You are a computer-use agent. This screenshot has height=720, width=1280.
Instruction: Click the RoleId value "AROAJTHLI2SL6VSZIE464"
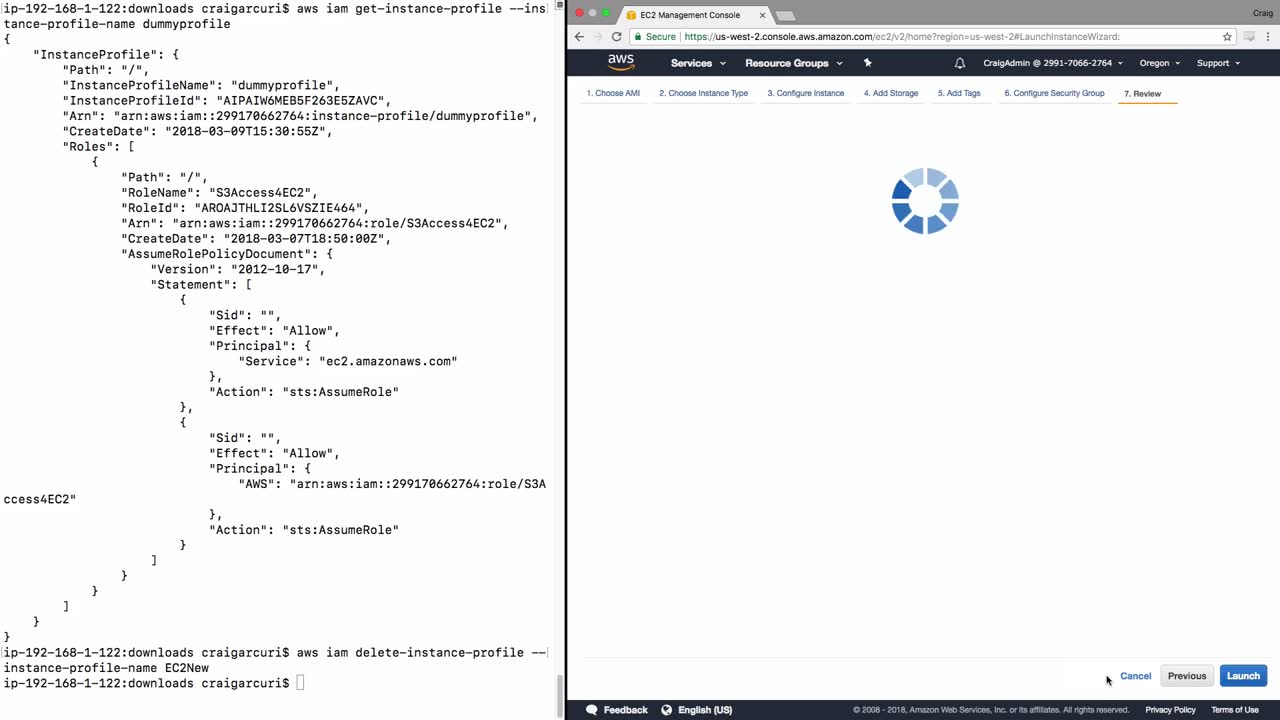click(x=281, y=208)
